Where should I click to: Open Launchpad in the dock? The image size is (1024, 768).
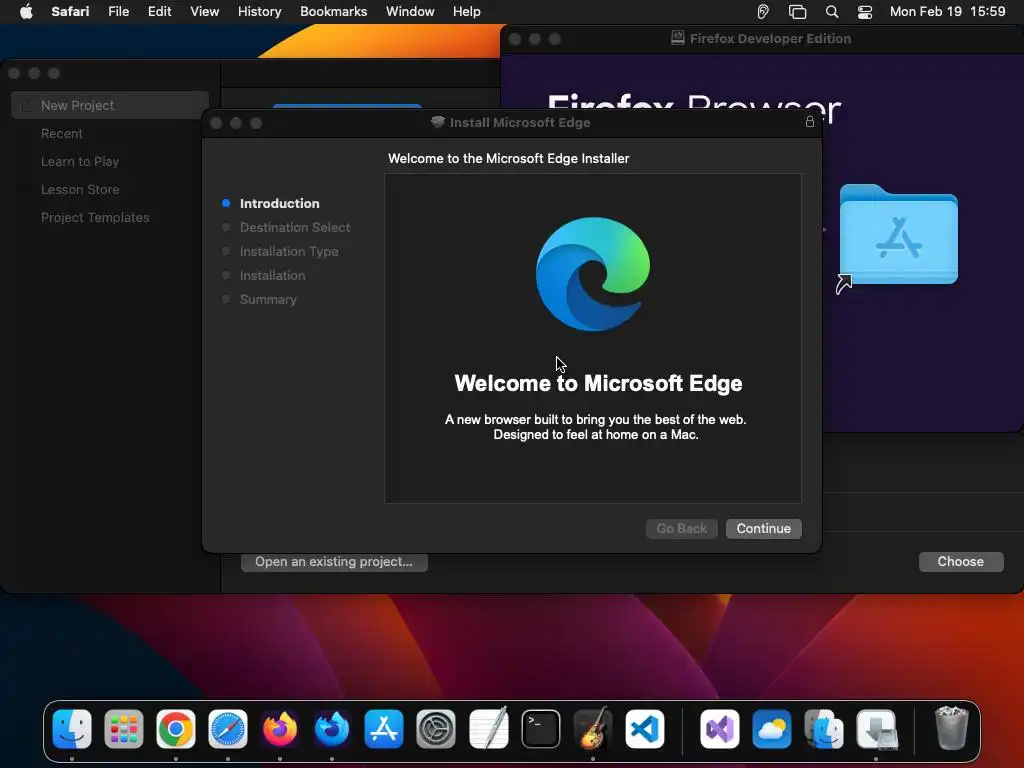click(123, 729)
